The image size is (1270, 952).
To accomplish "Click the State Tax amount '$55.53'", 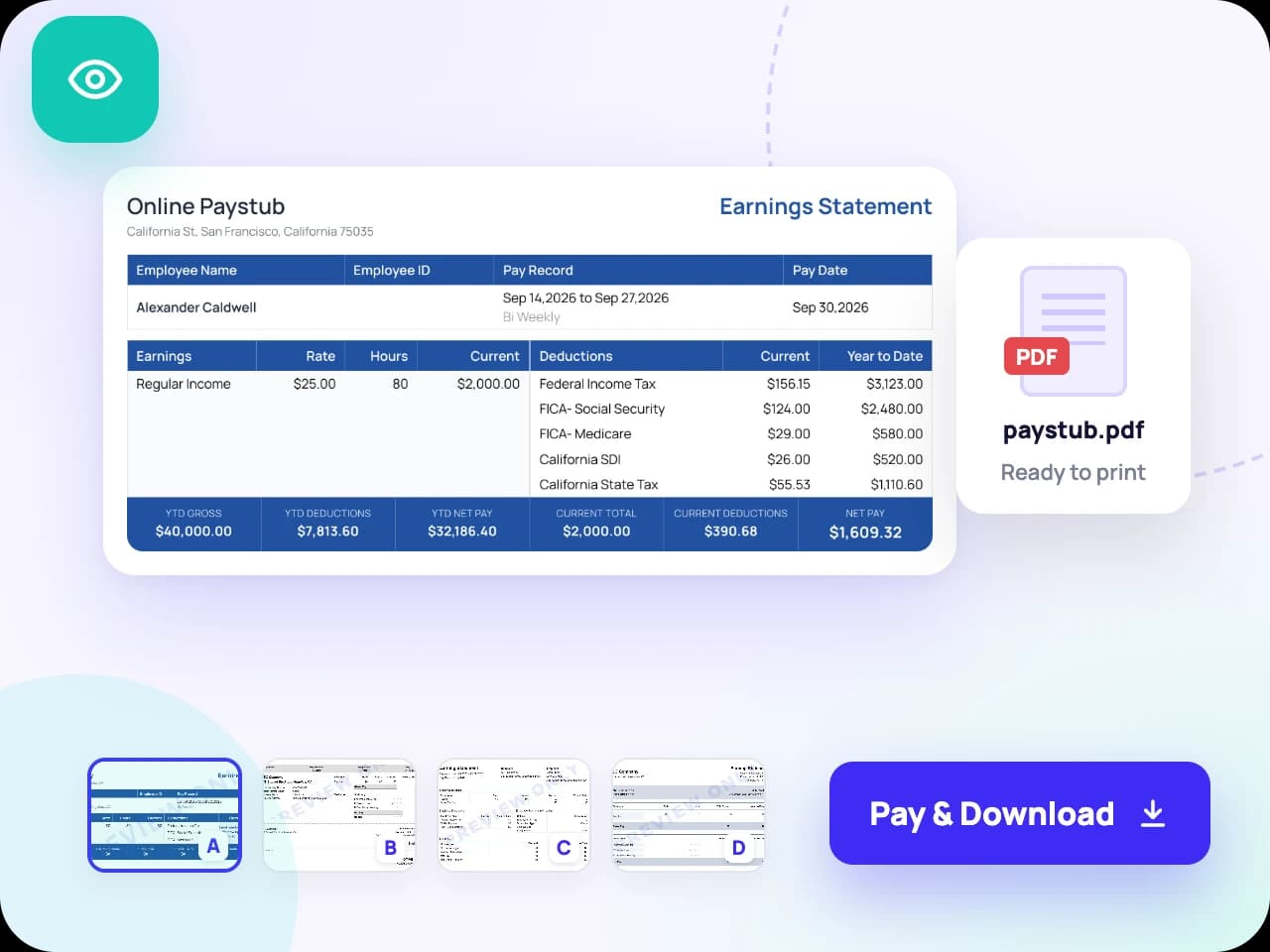I will click(x=790, y=485).
